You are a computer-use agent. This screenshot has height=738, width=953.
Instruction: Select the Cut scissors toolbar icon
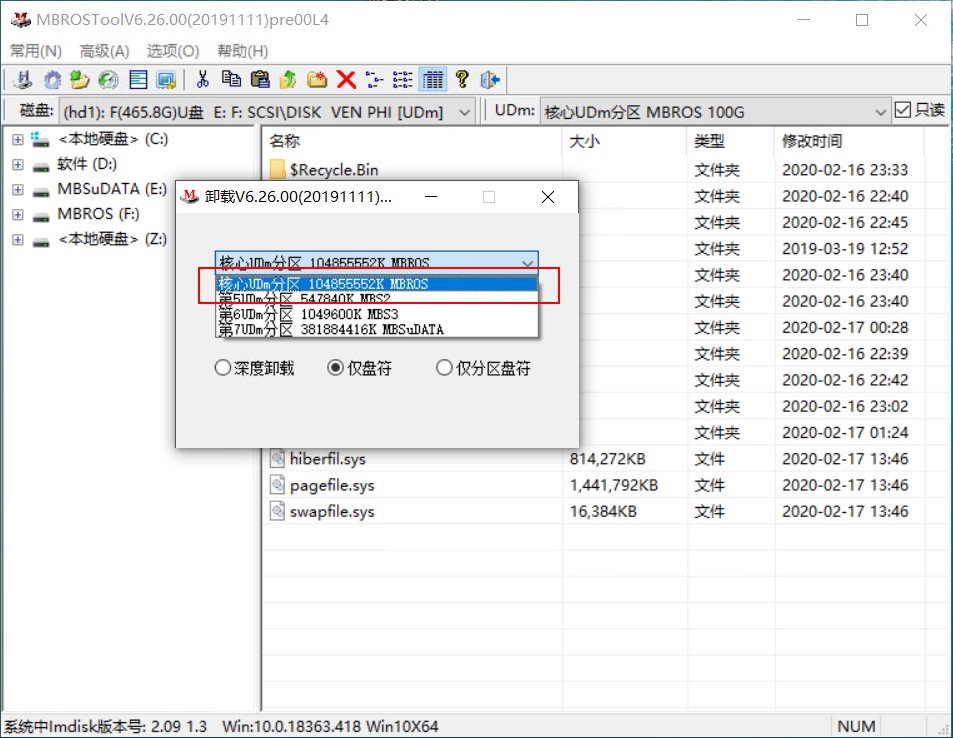(x=203, y=80)
